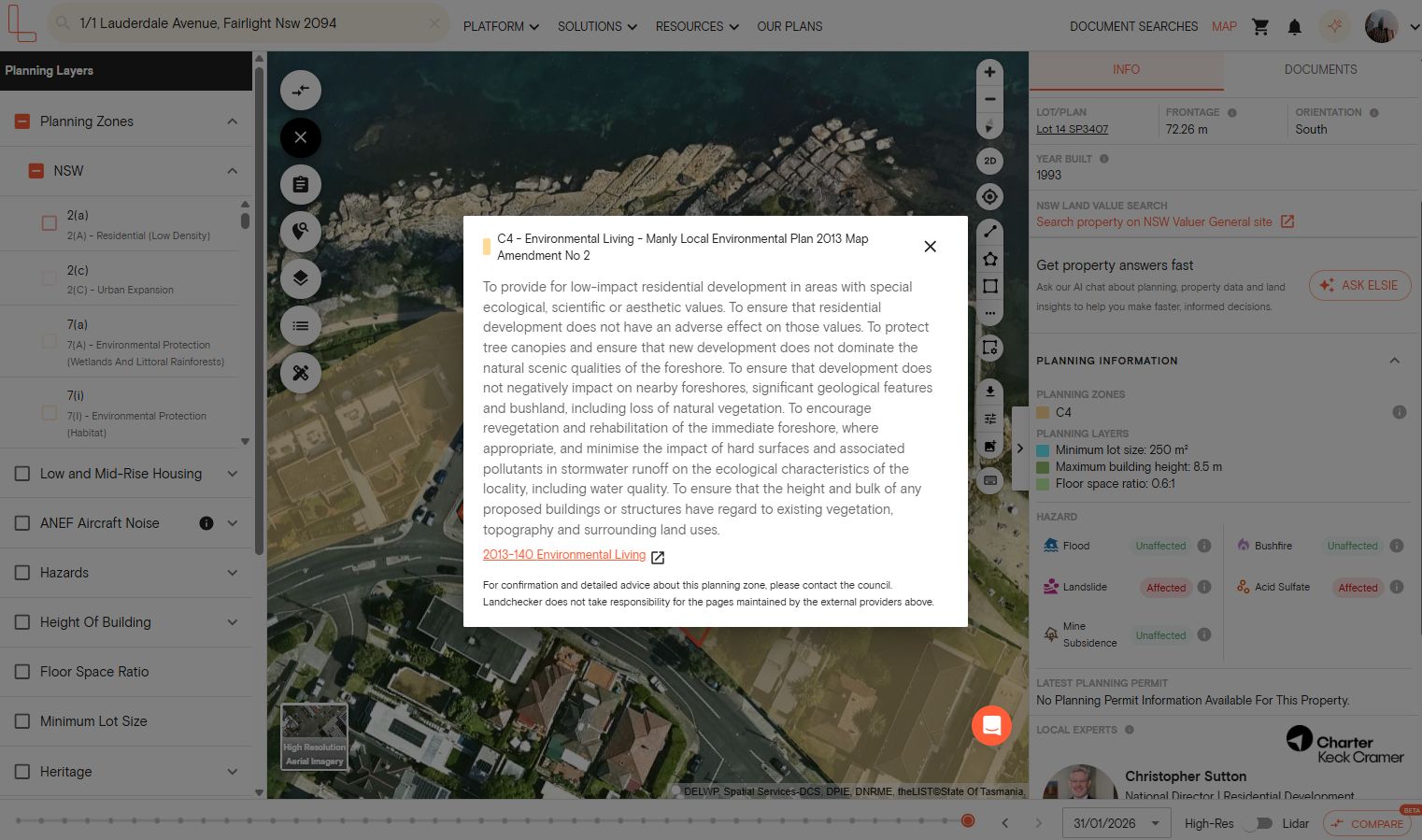Zoom out the map with minus button
The width and height of the screenshot is (1422, 840).
pos(989,99)
